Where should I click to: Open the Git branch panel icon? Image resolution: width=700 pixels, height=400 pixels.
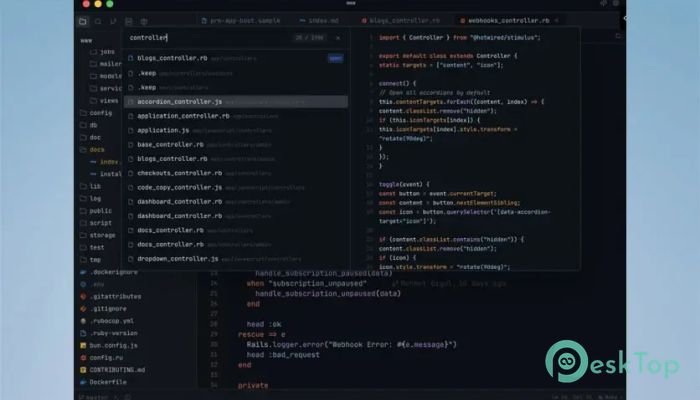tap(113, 21)
